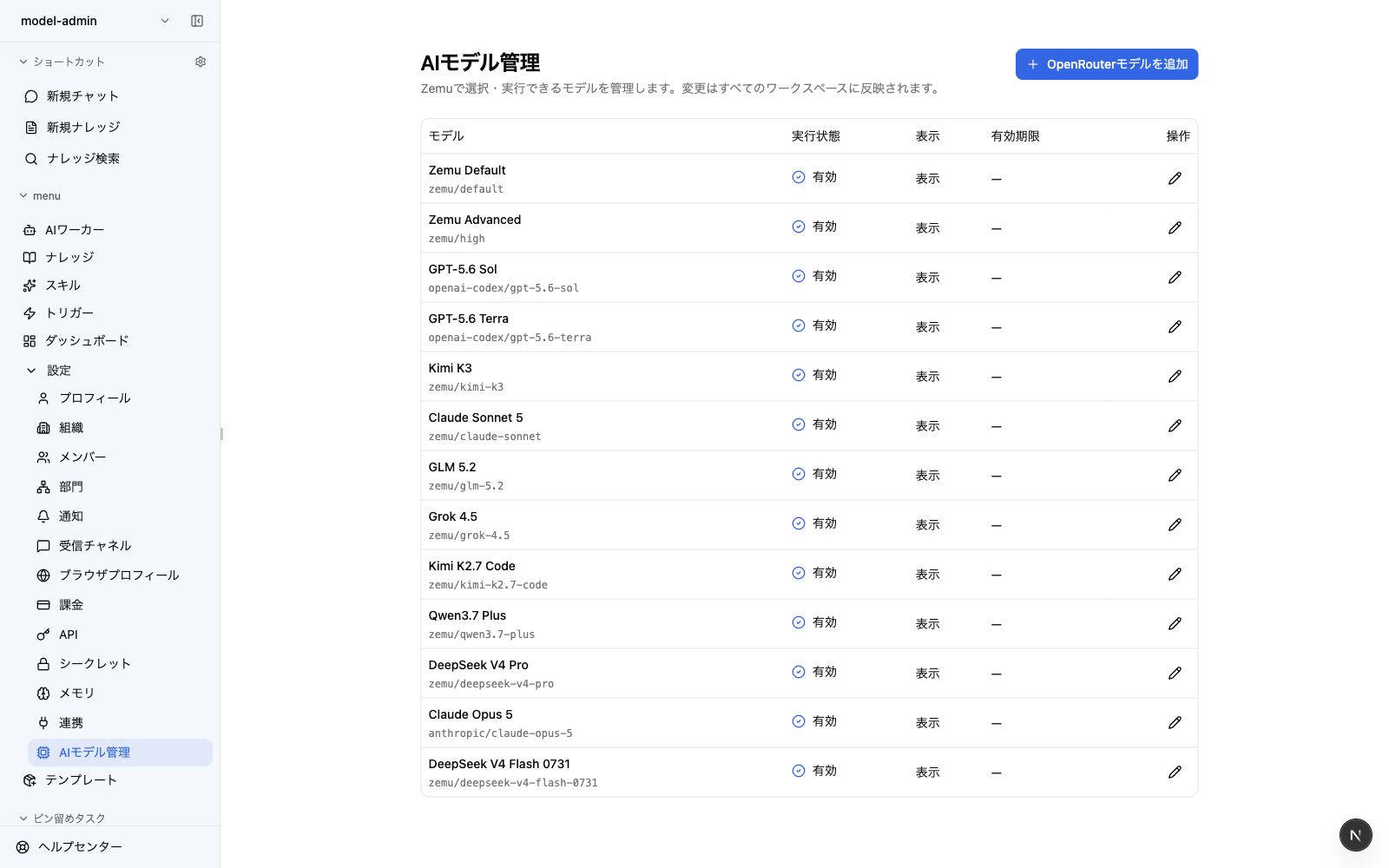Edit the GLM 5.2 model
1389x868 pixels.
click(x=1175, y=475)
